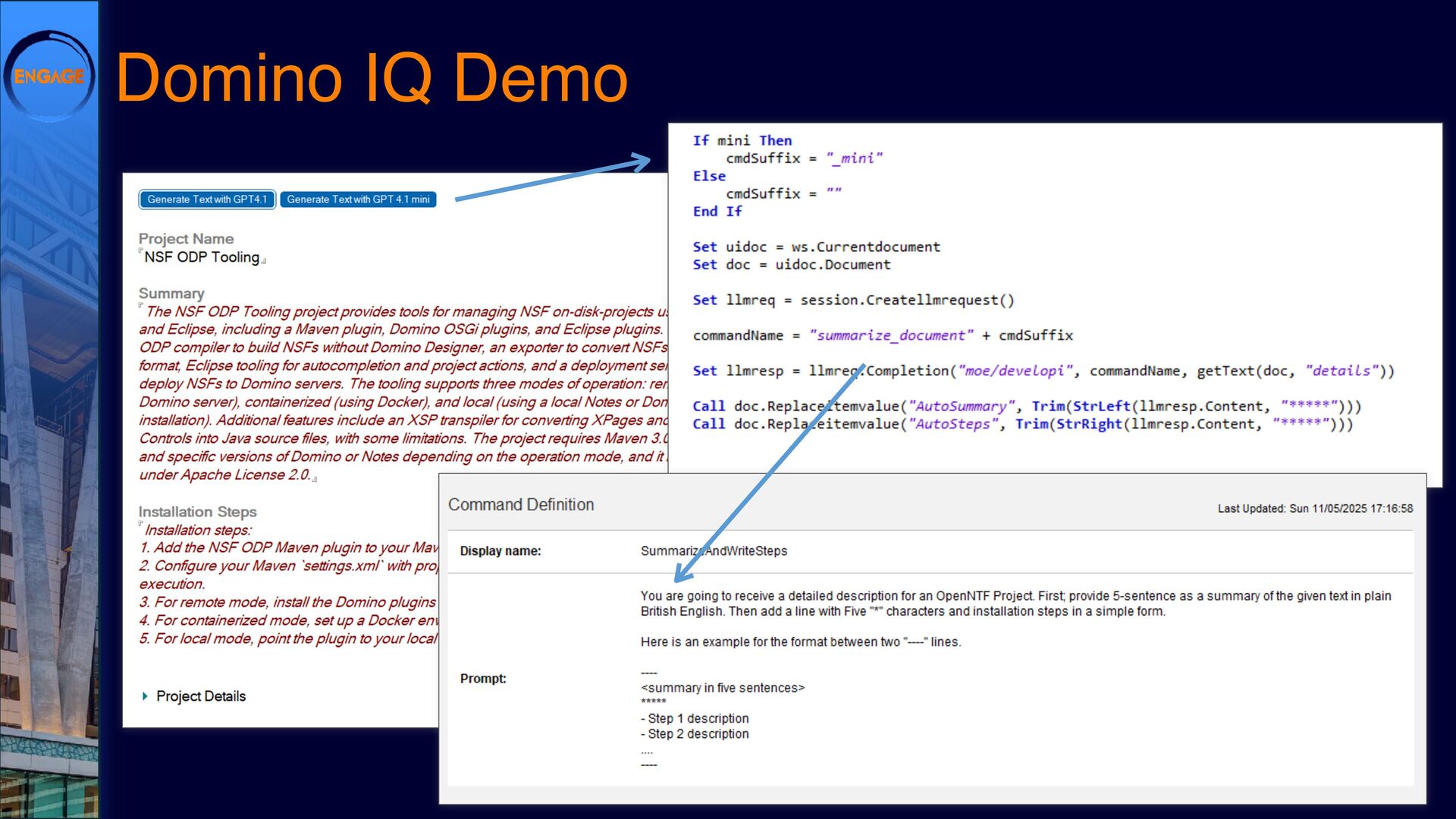The height and width of the screenshot is (819, 1456).
Task: Click code line commandName = "summarize_document"
Action: tap(883, 335)
